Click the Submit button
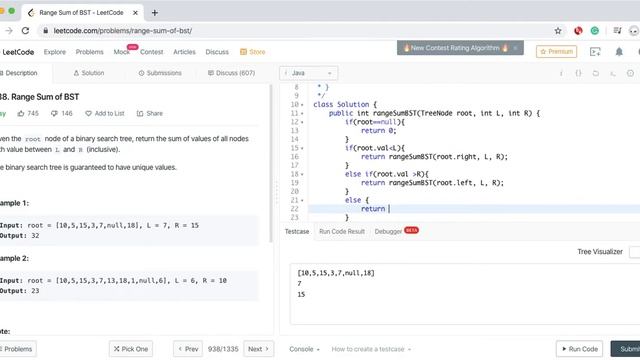 [x=626, y=349]
